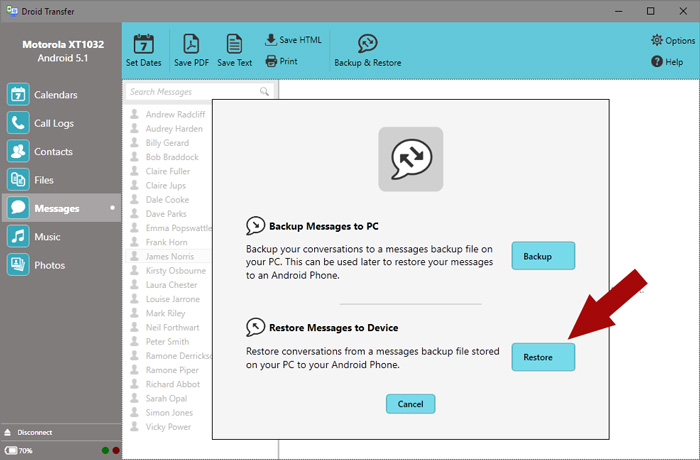Open Richard Abbot conversation

point(168,384)
